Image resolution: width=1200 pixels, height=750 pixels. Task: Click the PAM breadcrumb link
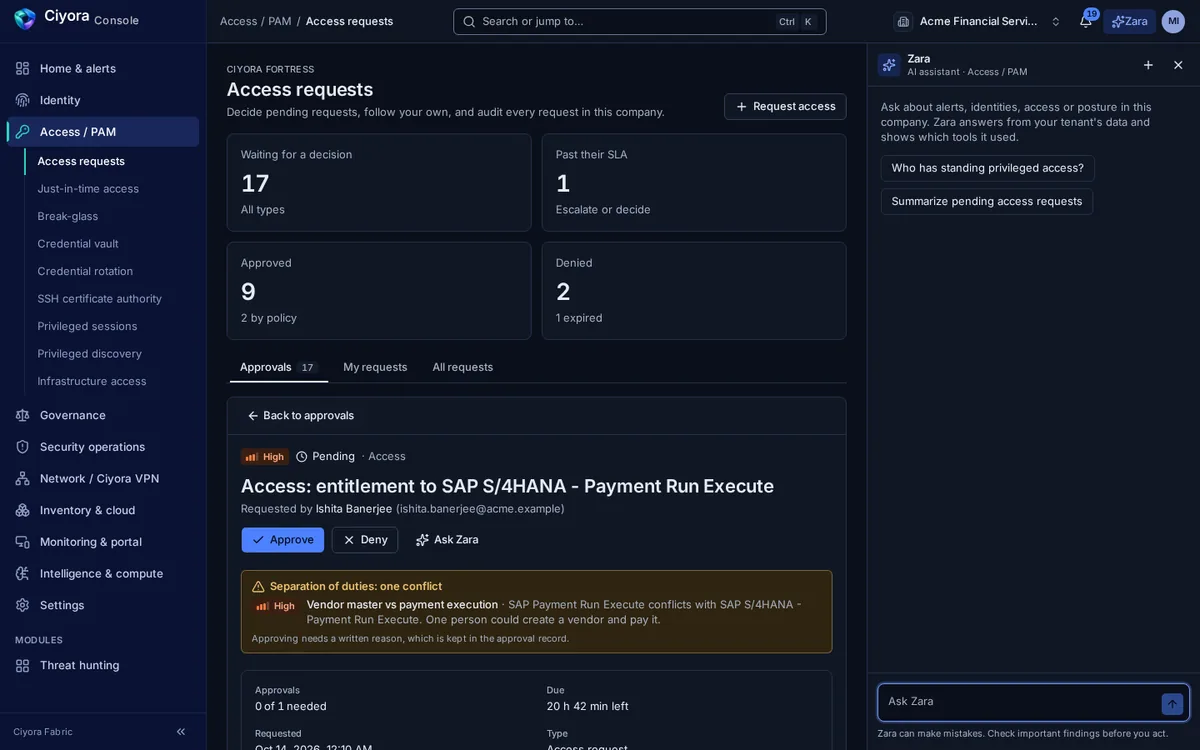[x=279, y=21]
